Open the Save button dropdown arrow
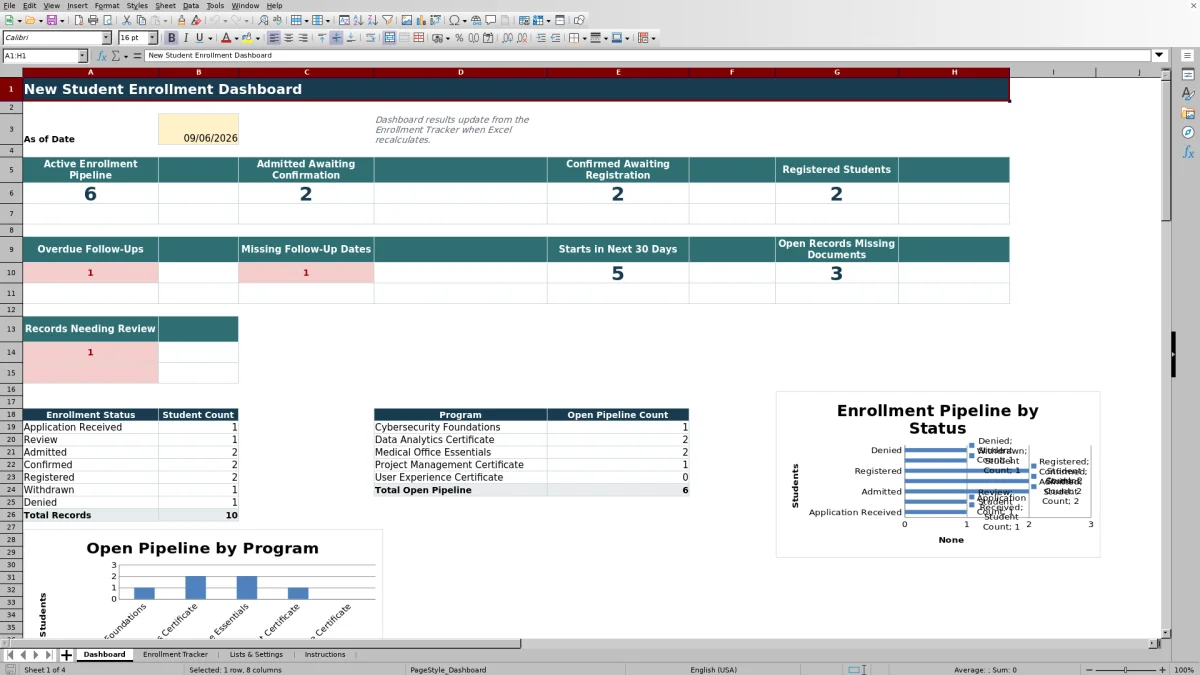Image resolution: width=1200 pixels, height=675 pixels. tap(62, 20)
